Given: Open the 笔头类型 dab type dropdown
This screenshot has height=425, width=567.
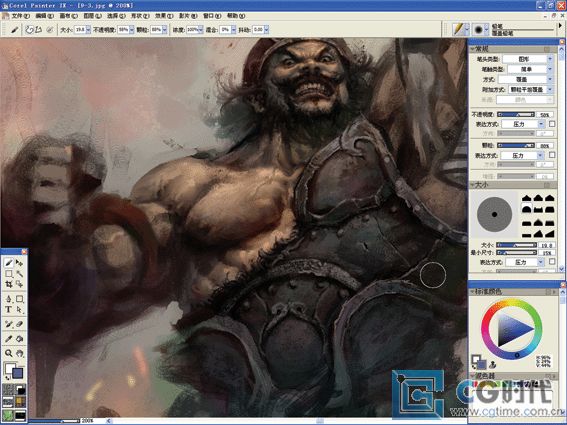Looking at the screenshot, I should click(528, 59).
